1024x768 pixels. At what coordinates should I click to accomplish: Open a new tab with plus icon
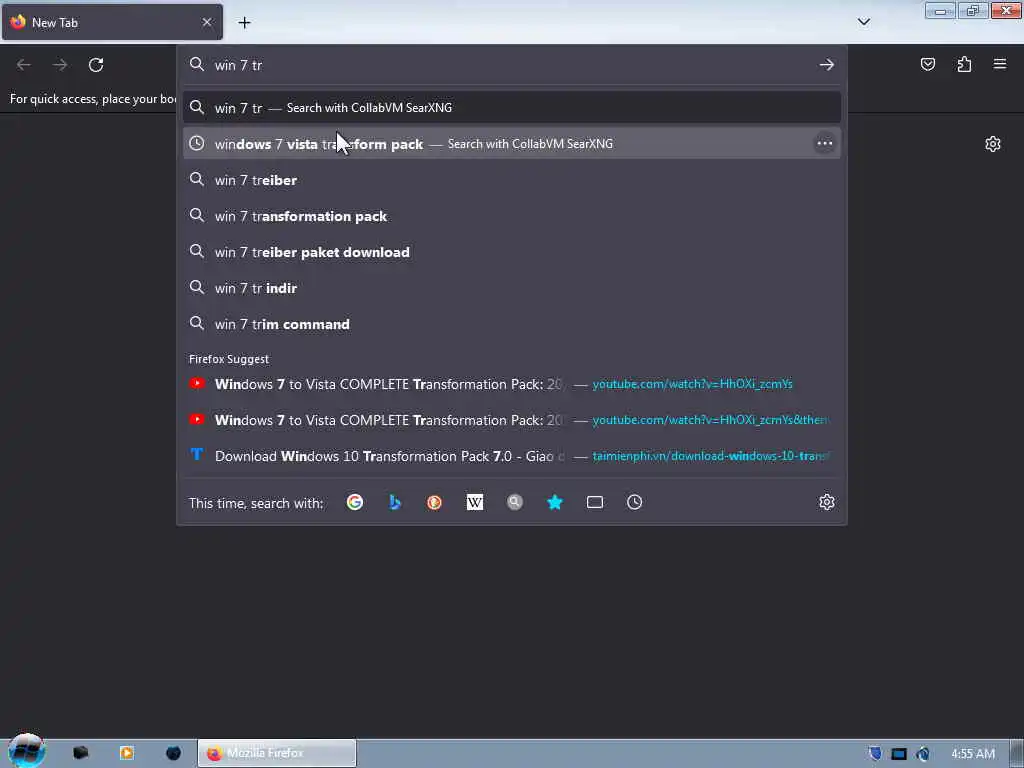(x=244, y=23)
